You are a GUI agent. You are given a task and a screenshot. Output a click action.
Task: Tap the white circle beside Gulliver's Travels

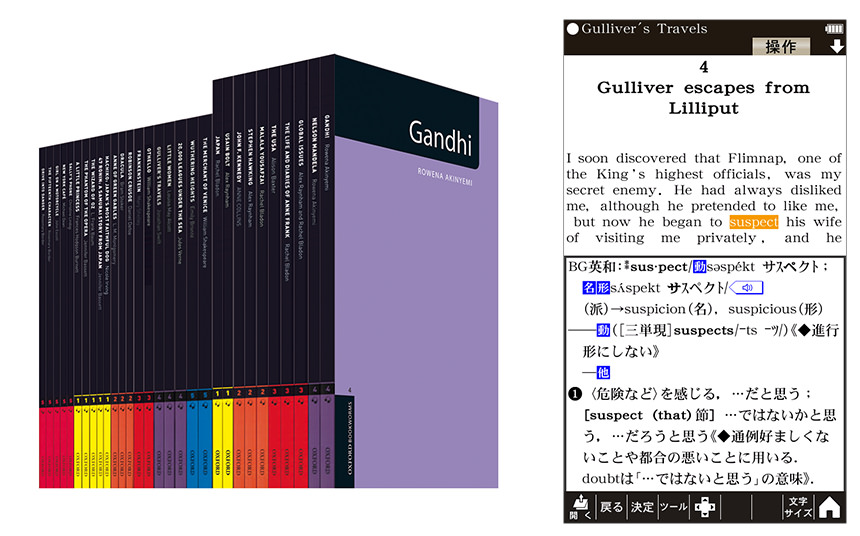tap(573, 29)
